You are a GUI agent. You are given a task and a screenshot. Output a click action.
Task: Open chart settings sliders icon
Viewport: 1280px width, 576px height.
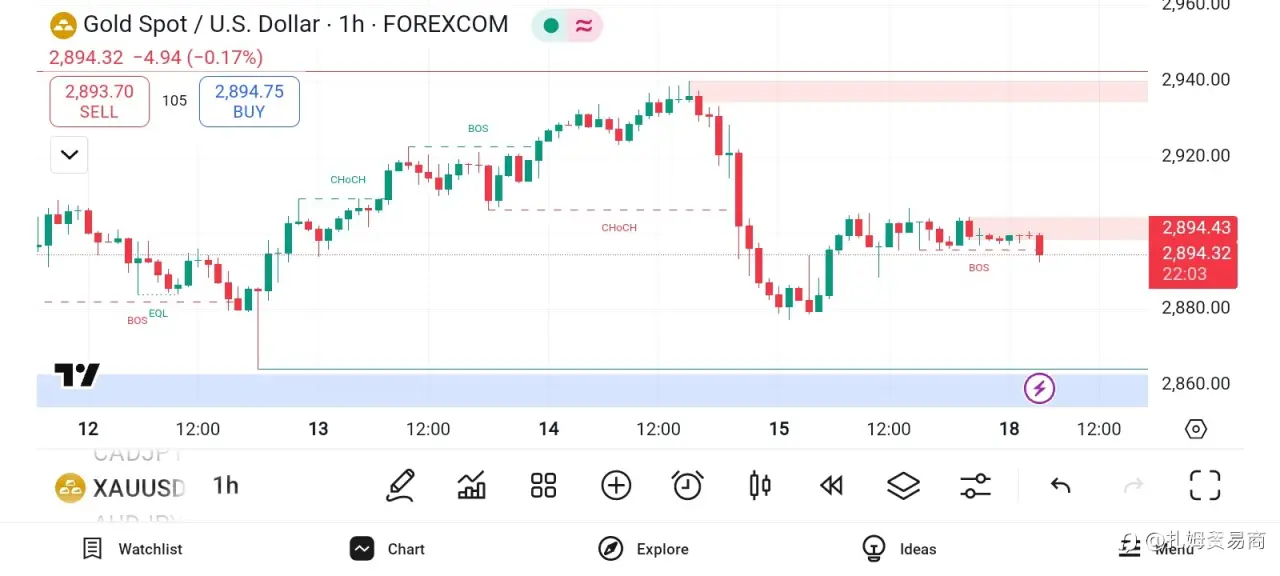[x=975, y=486]
